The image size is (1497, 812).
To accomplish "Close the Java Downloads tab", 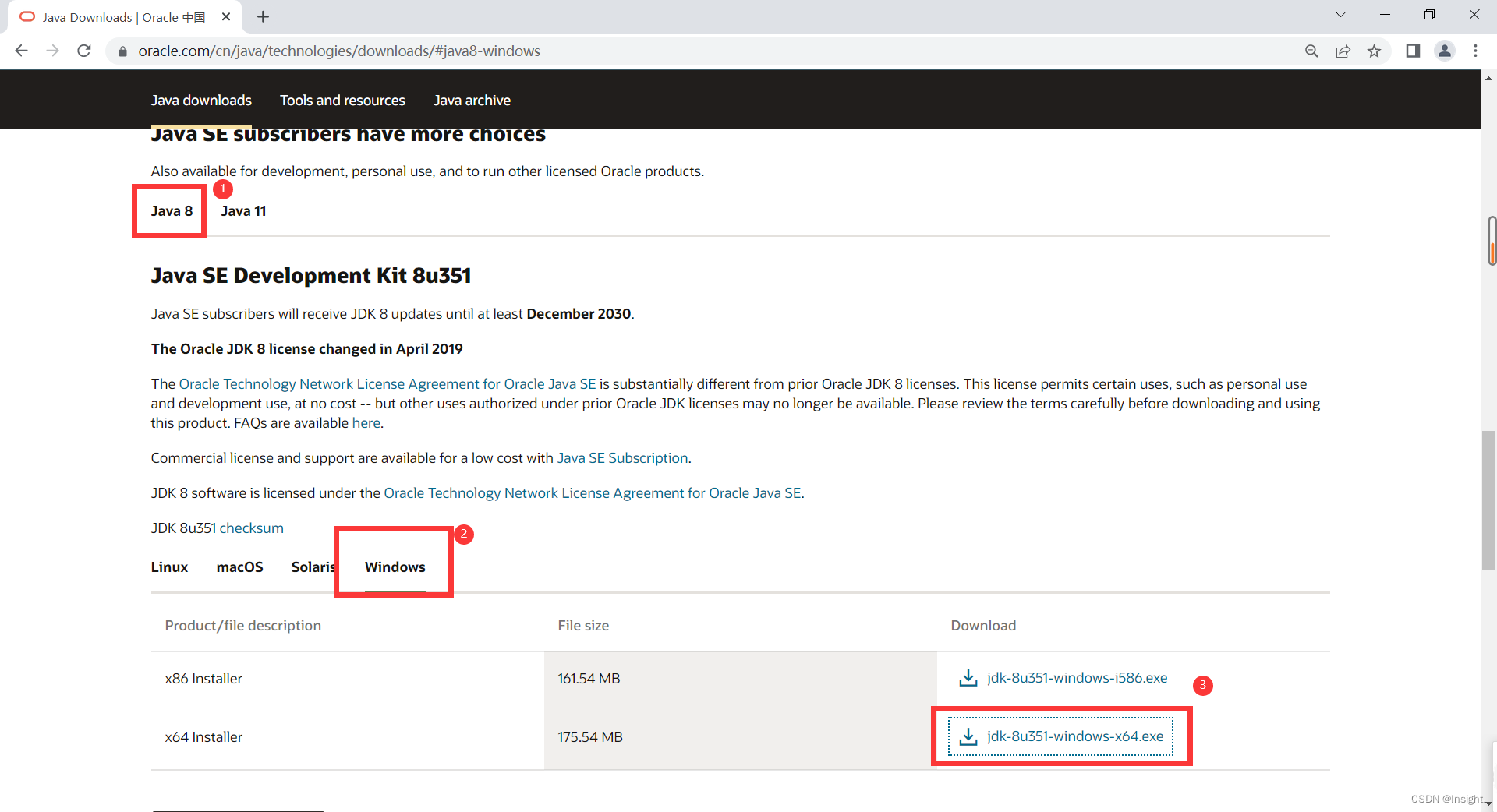I will (226, 16).
